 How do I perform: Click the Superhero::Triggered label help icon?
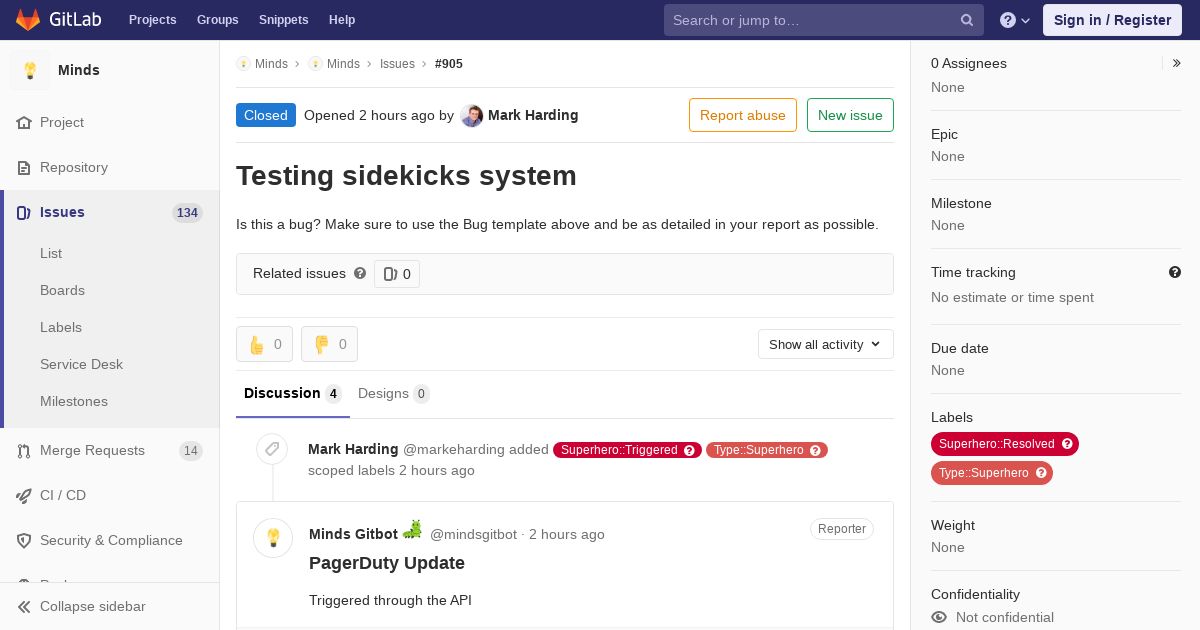coord(689,450)
